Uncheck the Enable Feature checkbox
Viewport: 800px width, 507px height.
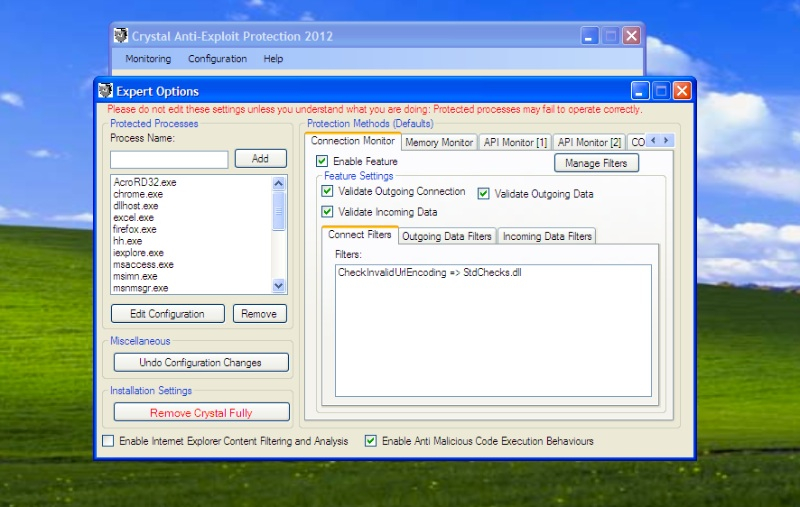coord(322,161)
